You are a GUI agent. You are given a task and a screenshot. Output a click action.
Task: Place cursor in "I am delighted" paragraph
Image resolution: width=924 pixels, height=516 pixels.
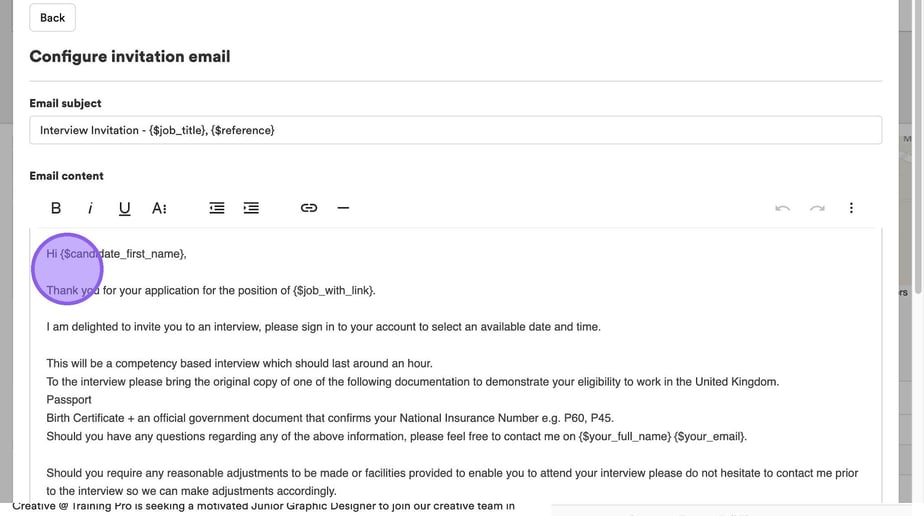[323, 327]
